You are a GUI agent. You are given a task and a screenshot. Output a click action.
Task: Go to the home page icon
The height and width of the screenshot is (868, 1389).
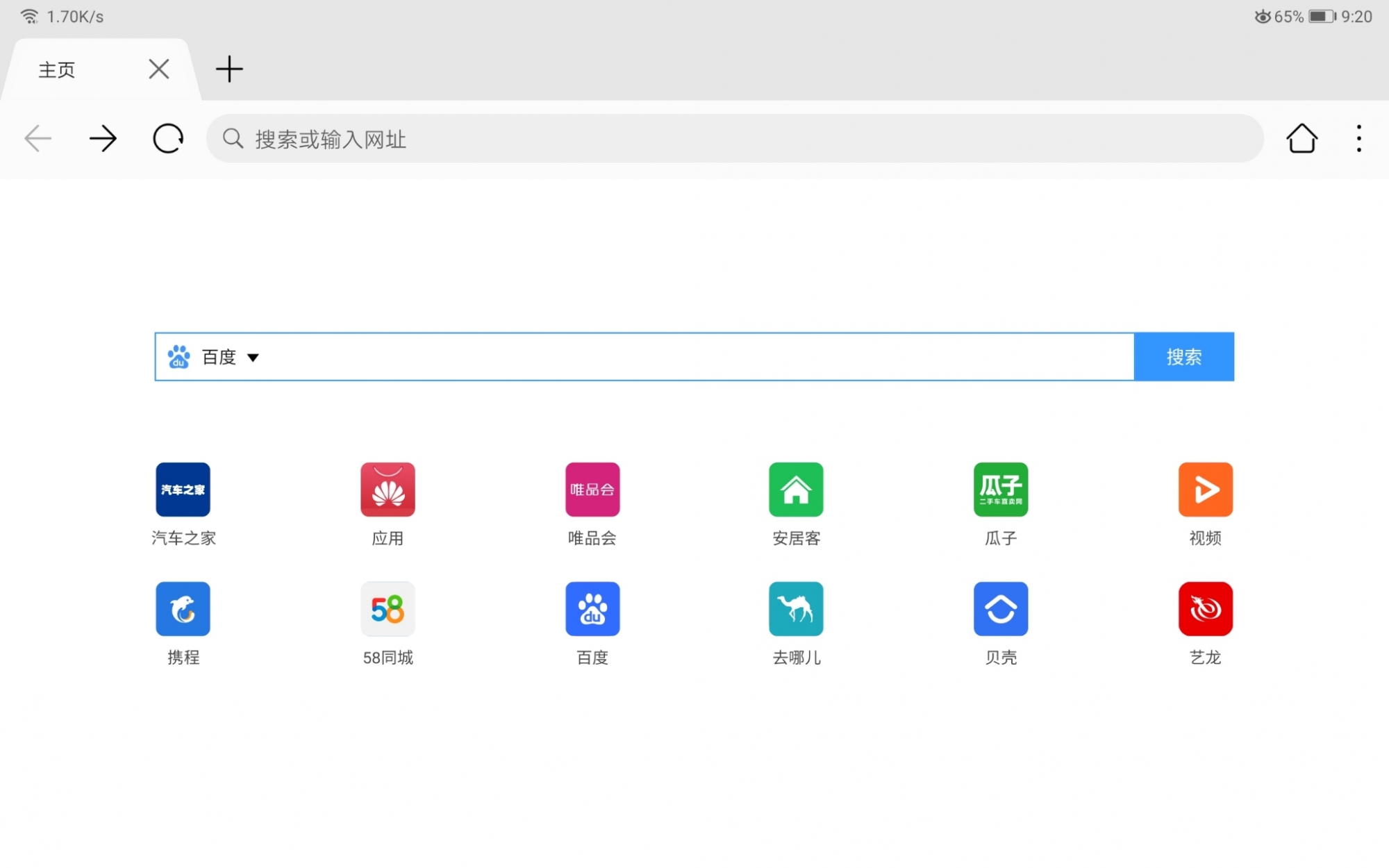point(1301,138)
